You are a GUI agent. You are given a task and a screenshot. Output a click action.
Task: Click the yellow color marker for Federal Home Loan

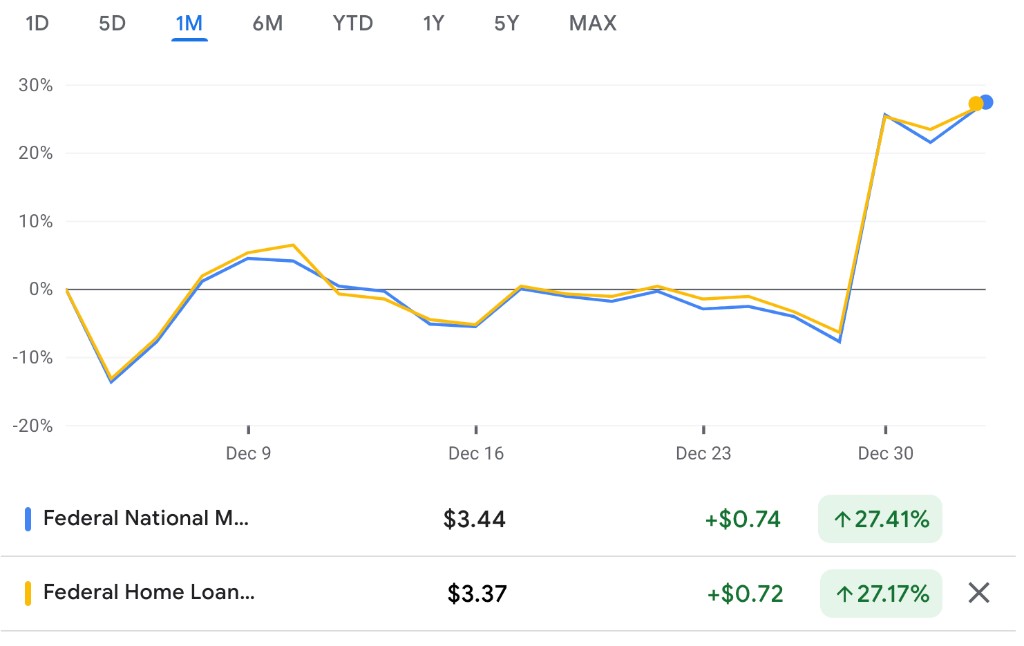28,594
